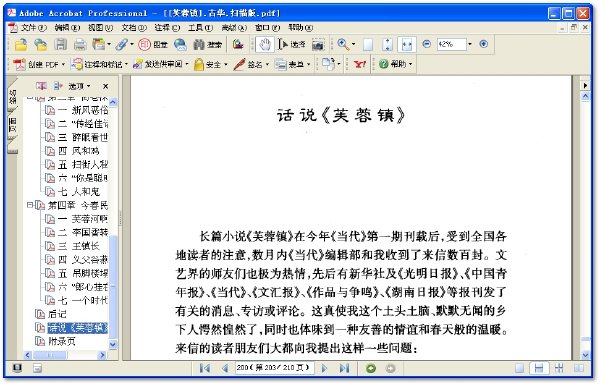The image size is (600, 385).
Task: Click the zoom in plus button
Action: point(484,44)
